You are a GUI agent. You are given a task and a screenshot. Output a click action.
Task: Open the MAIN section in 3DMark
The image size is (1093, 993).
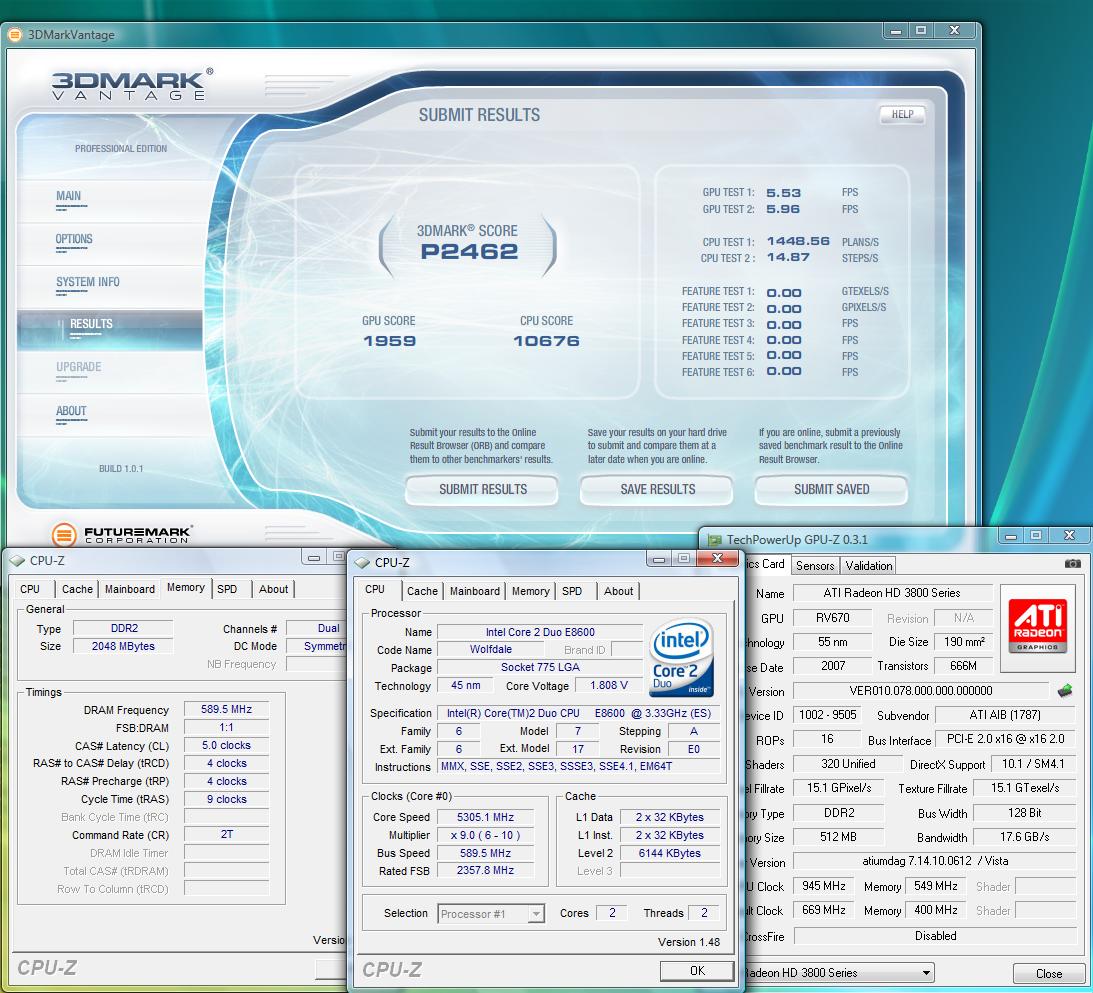point(68,197)
